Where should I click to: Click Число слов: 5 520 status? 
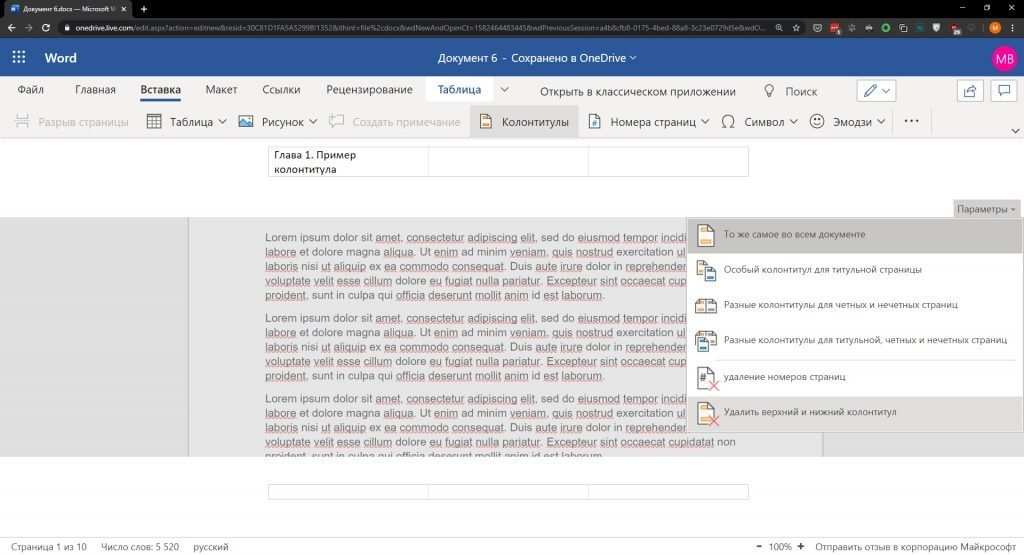140,547
